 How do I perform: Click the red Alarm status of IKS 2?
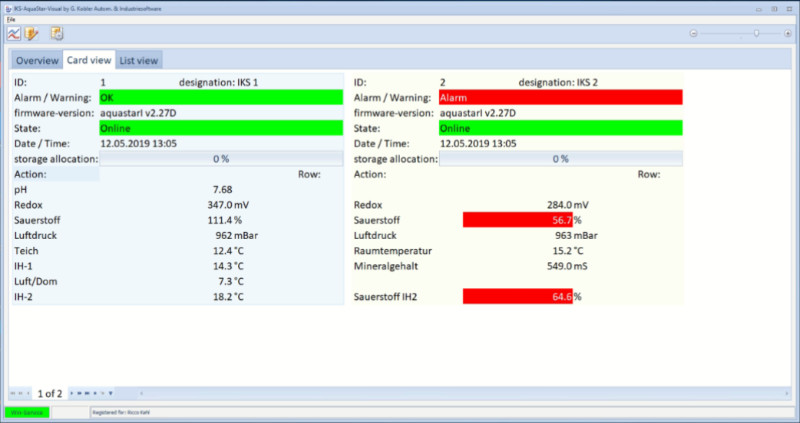click(560, 98)
